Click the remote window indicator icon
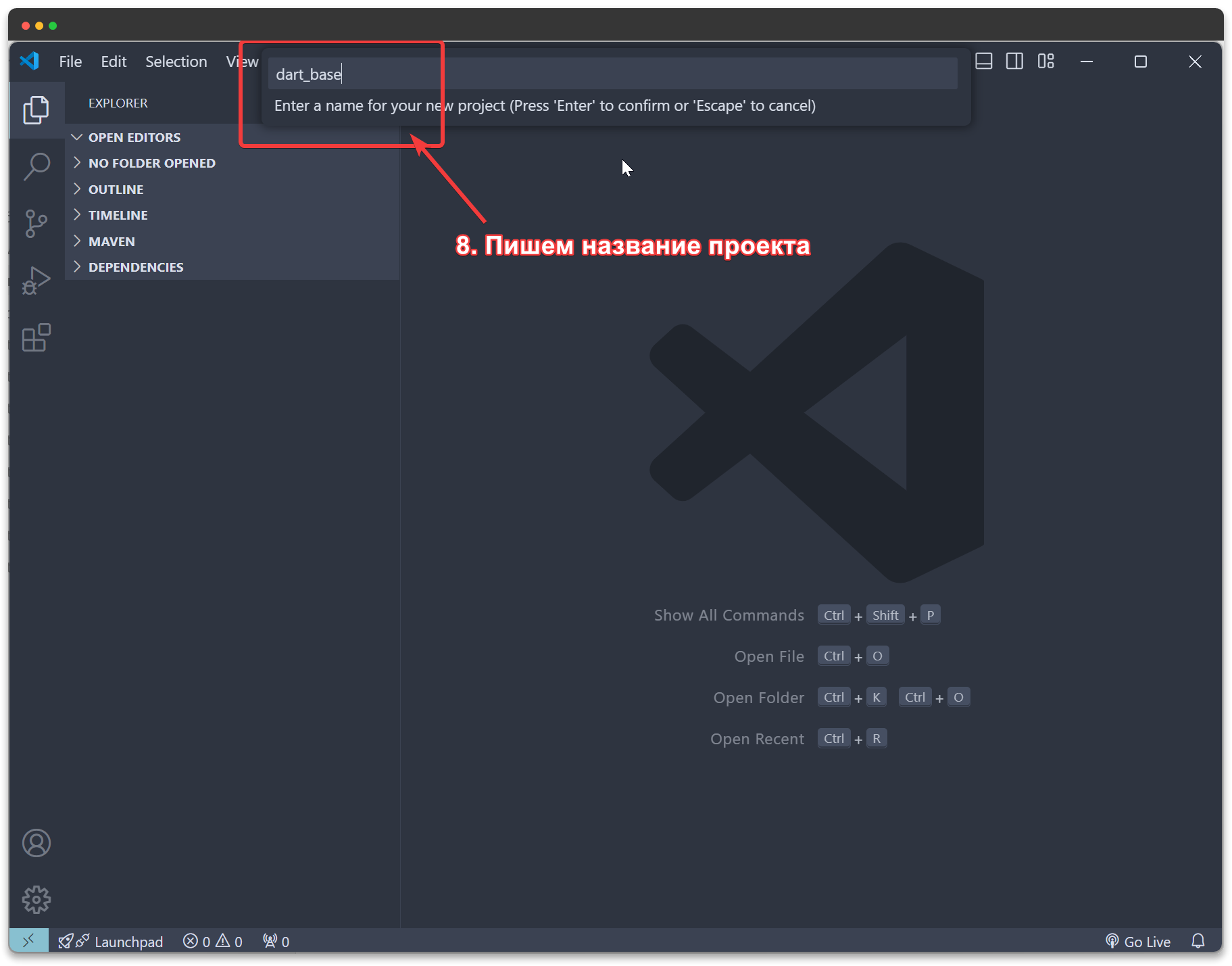 pos(28,941)
